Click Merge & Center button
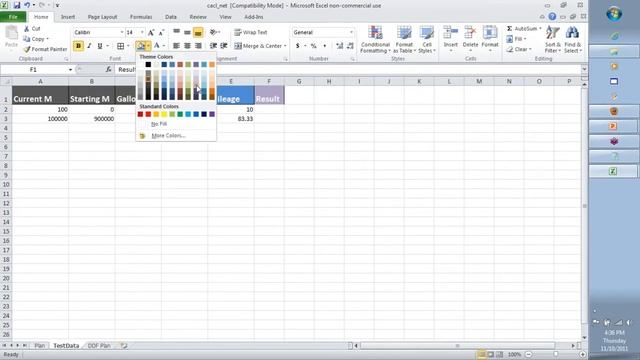The image size is (640, 360). tap(257, 46)
